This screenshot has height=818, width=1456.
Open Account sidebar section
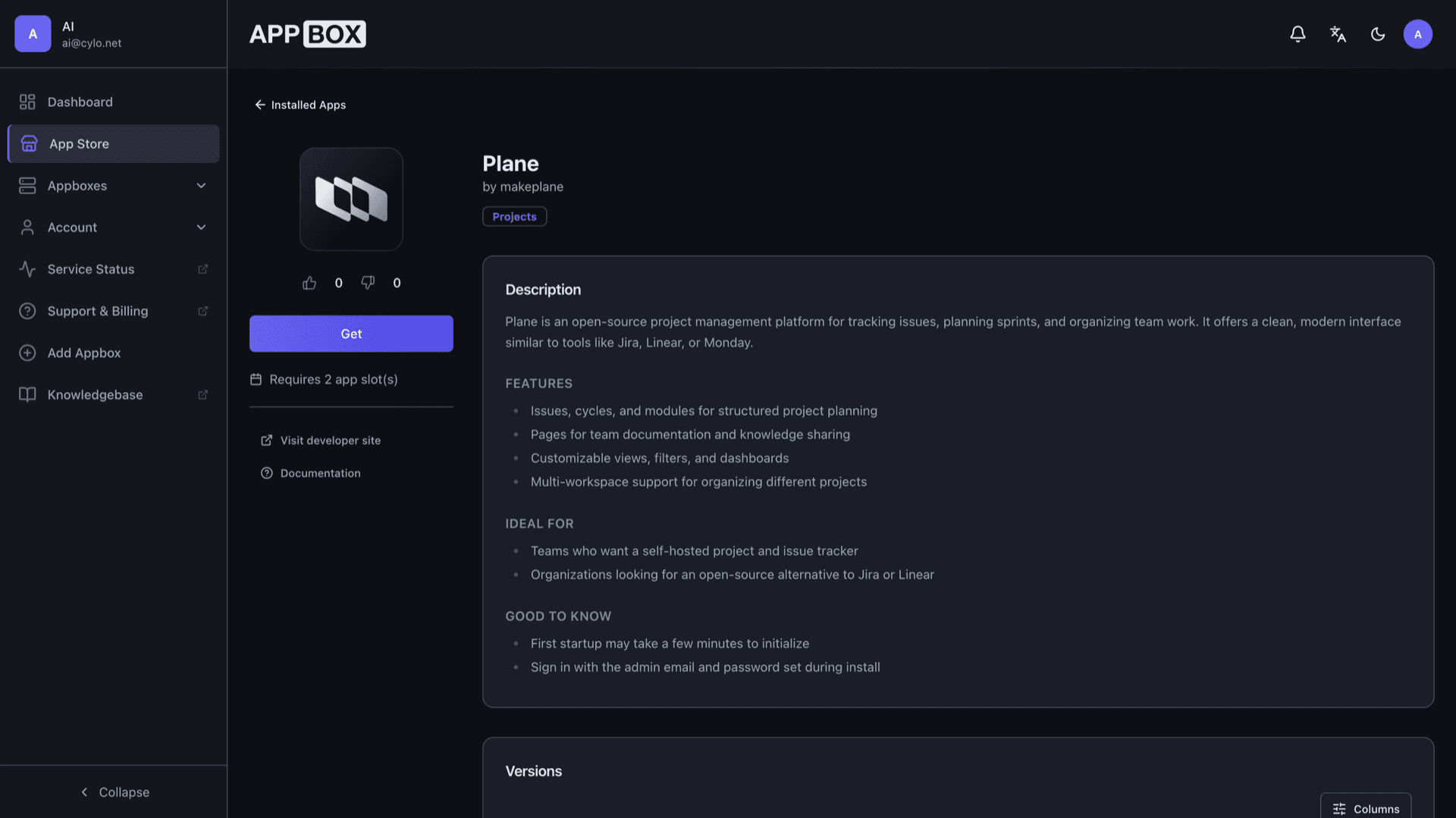(113, 227)
